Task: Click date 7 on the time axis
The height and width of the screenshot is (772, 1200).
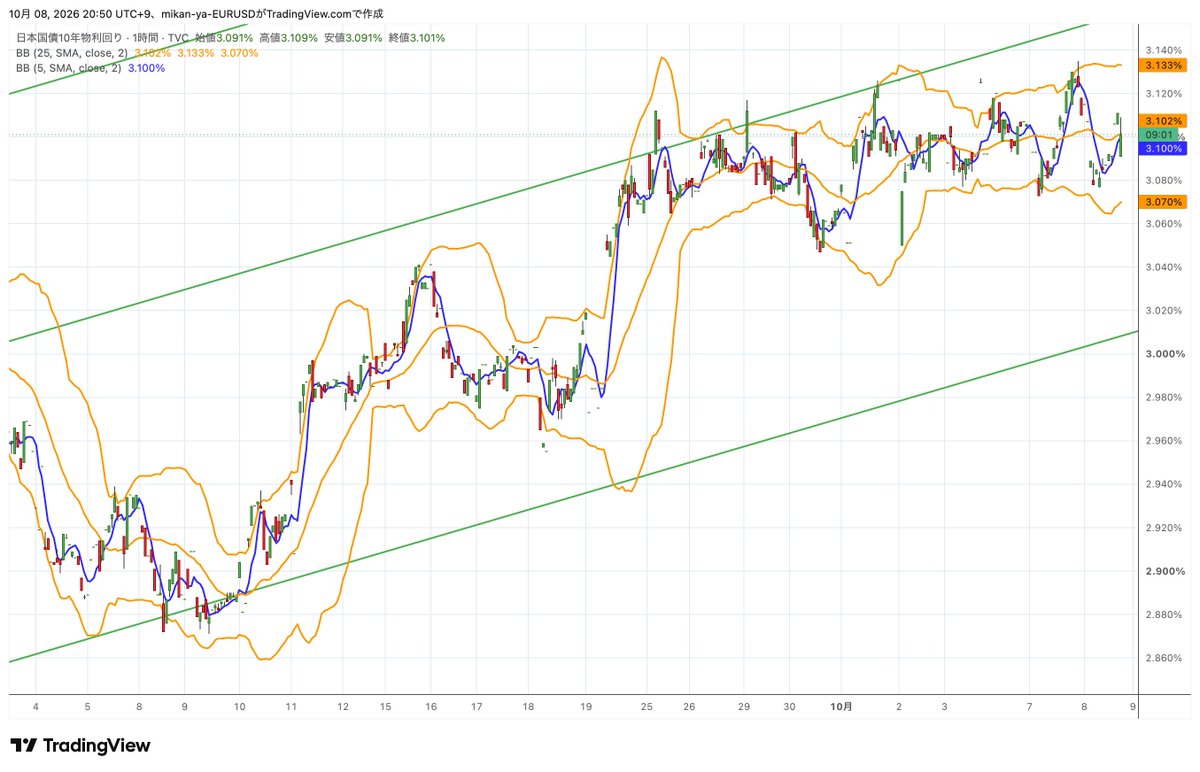Action: (1030, 707)
